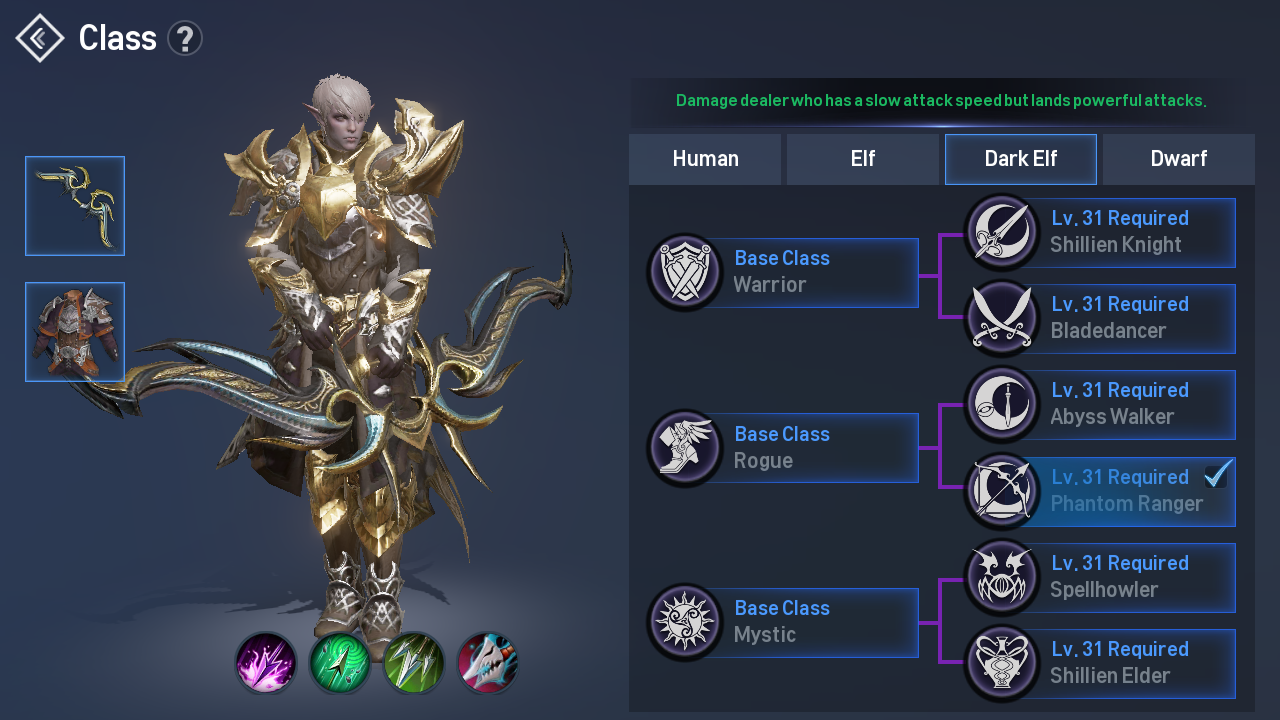Viewport: 1280px width, 720px height.
Task: Click the purple lightning skill icon
Action: coord(266,662)
